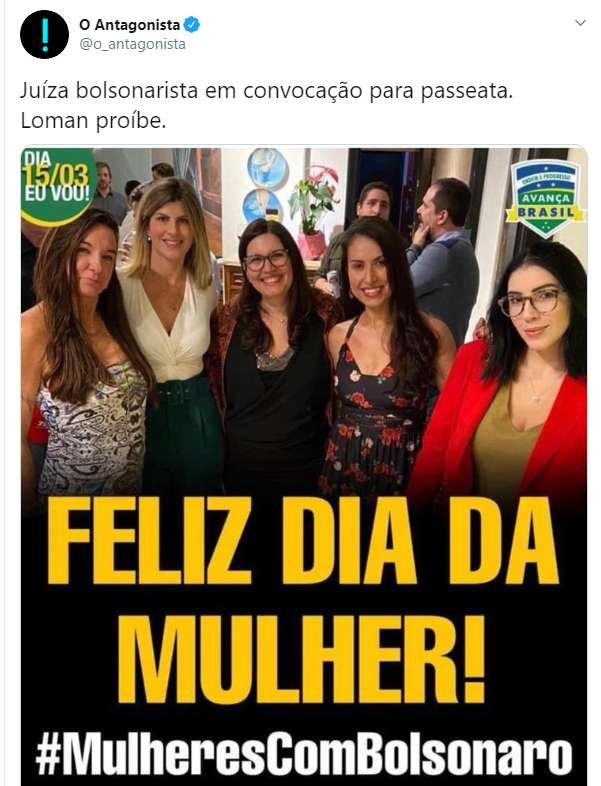
Task: Click the yellow "FELIZ DIA DA" headline
Action: (303, 541)
